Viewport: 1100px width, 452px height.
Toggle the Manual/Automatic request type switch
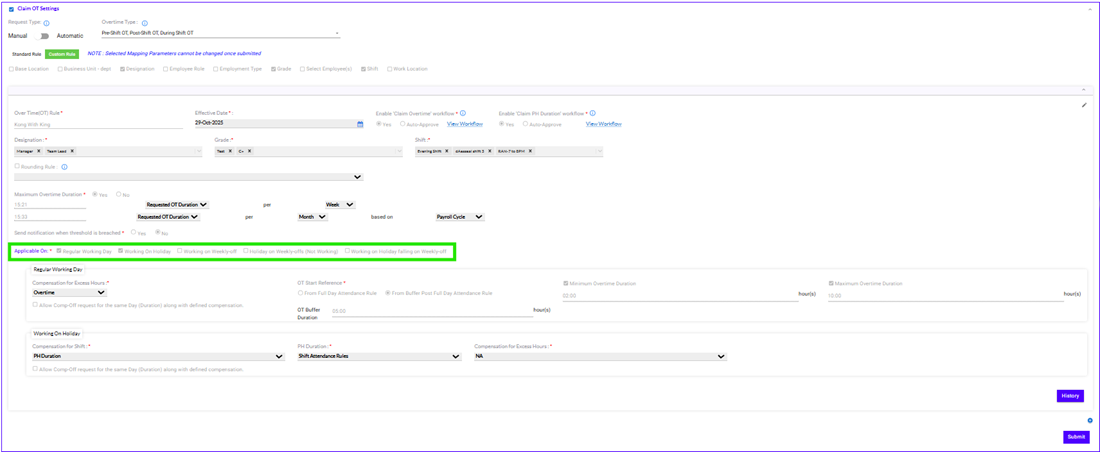coord(44,35)
